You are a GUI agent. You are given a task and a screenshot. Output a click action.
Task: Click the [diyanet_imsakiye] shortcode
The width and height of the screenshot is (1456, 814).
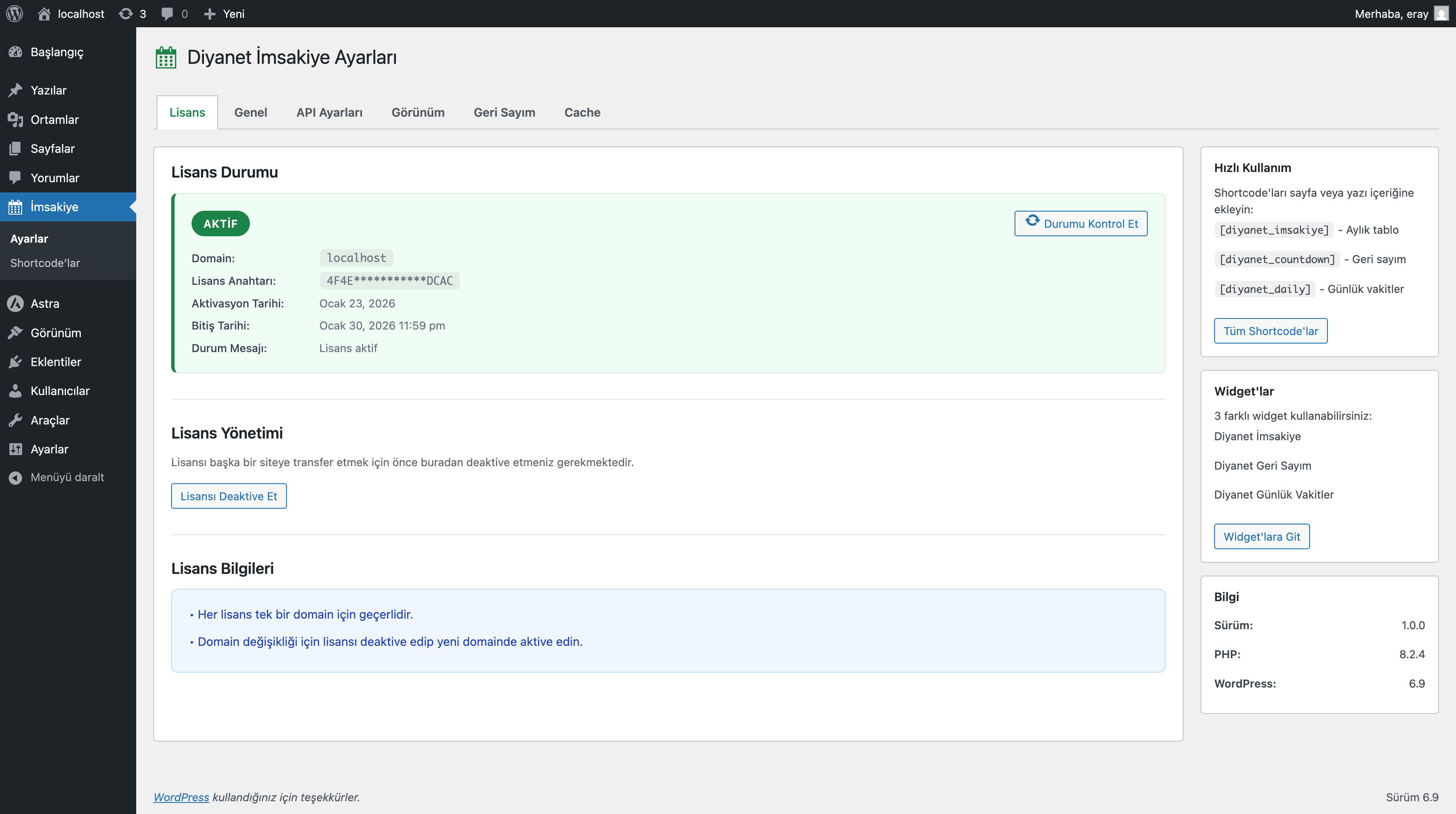point(1273,230)
